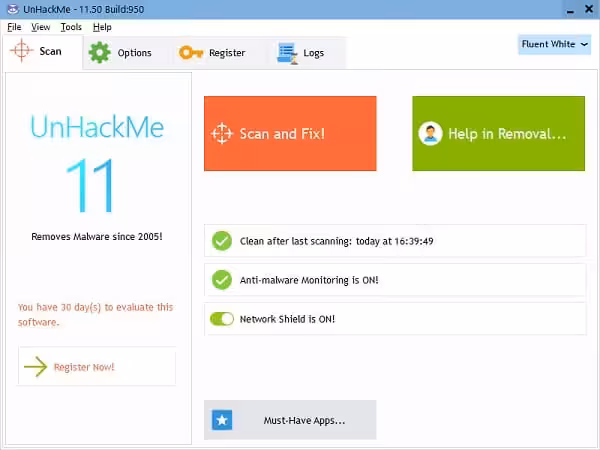
Task: Toggle the Network Shield switch off
Action: point(222,319)
